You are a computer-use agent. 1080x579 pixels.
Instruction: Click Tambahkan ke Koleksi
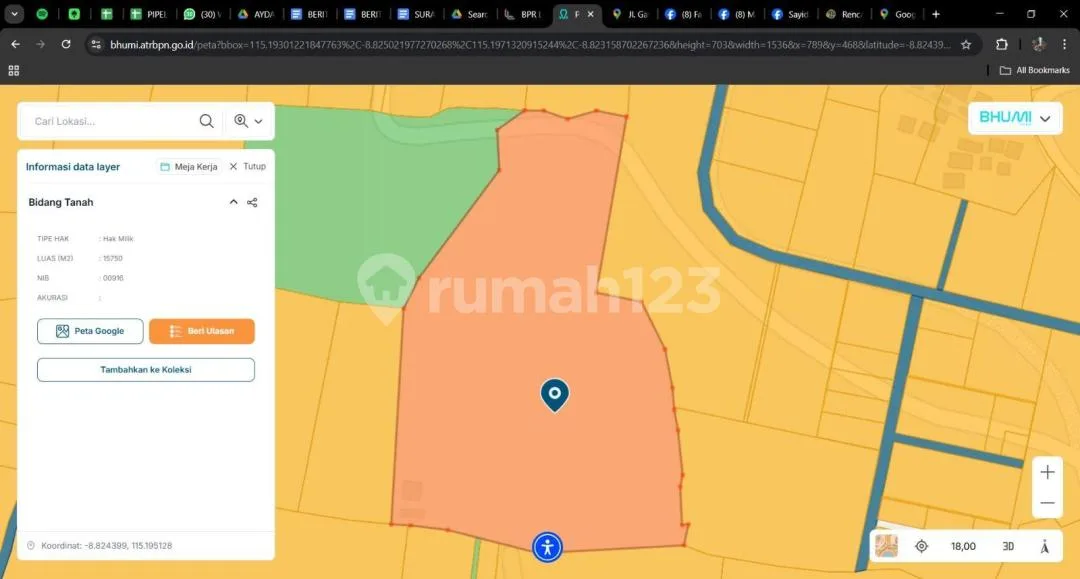click(146, 370)
